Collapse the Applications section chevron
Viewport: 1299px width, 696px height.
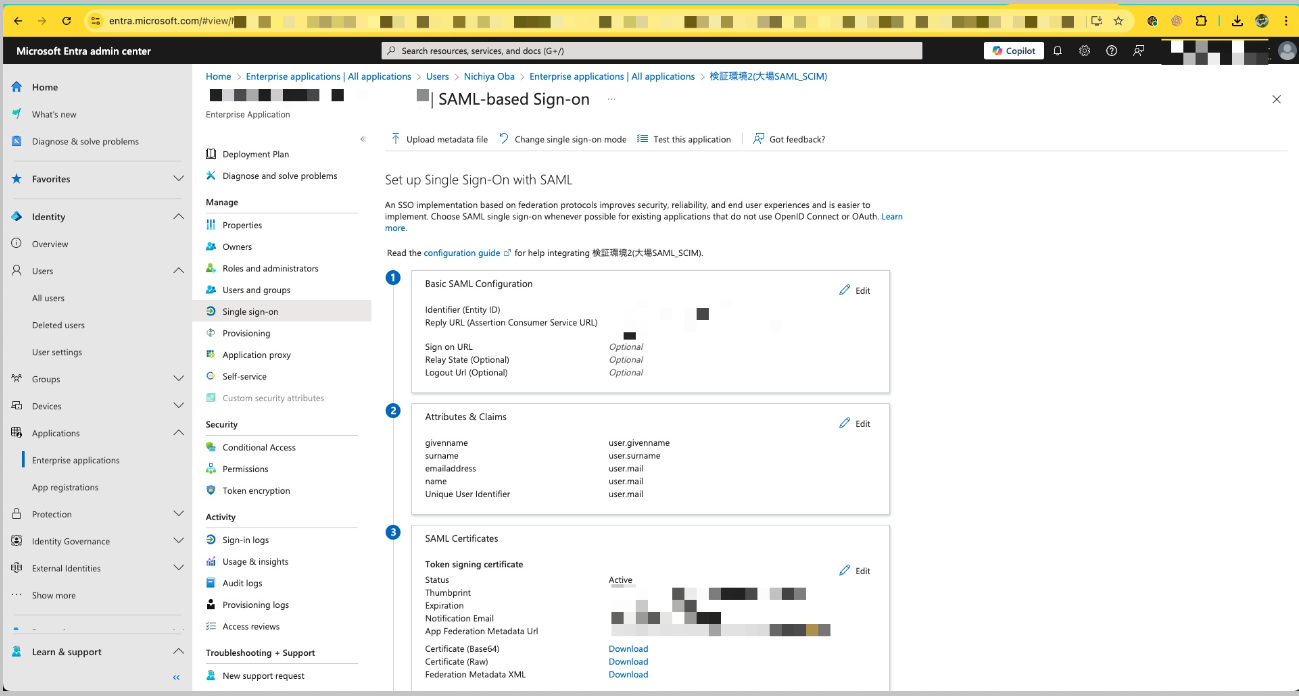tap(179, 433)
